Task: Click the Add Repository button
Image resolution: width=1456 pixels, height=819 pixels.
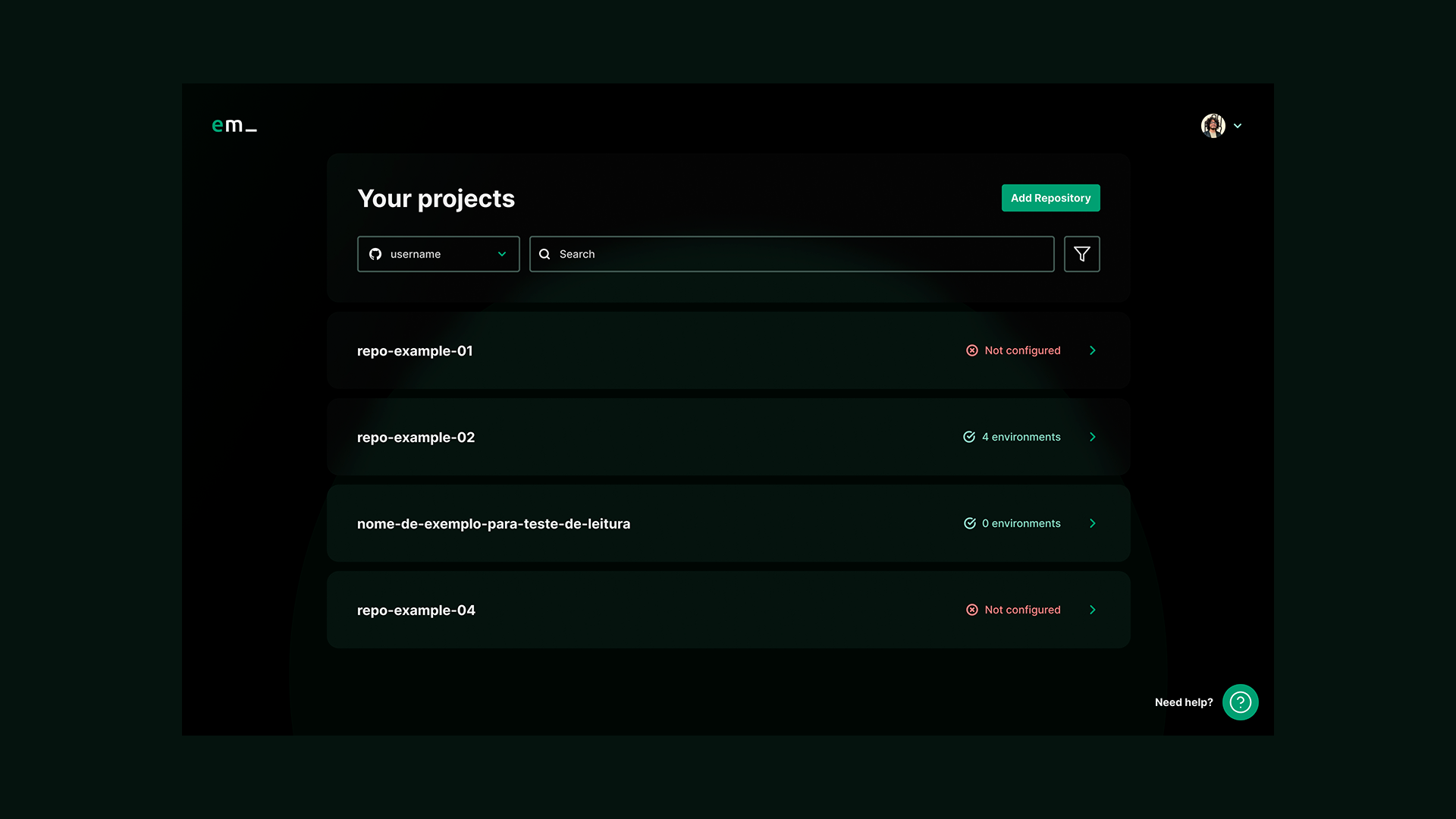Action: [x=1050, y=198]
